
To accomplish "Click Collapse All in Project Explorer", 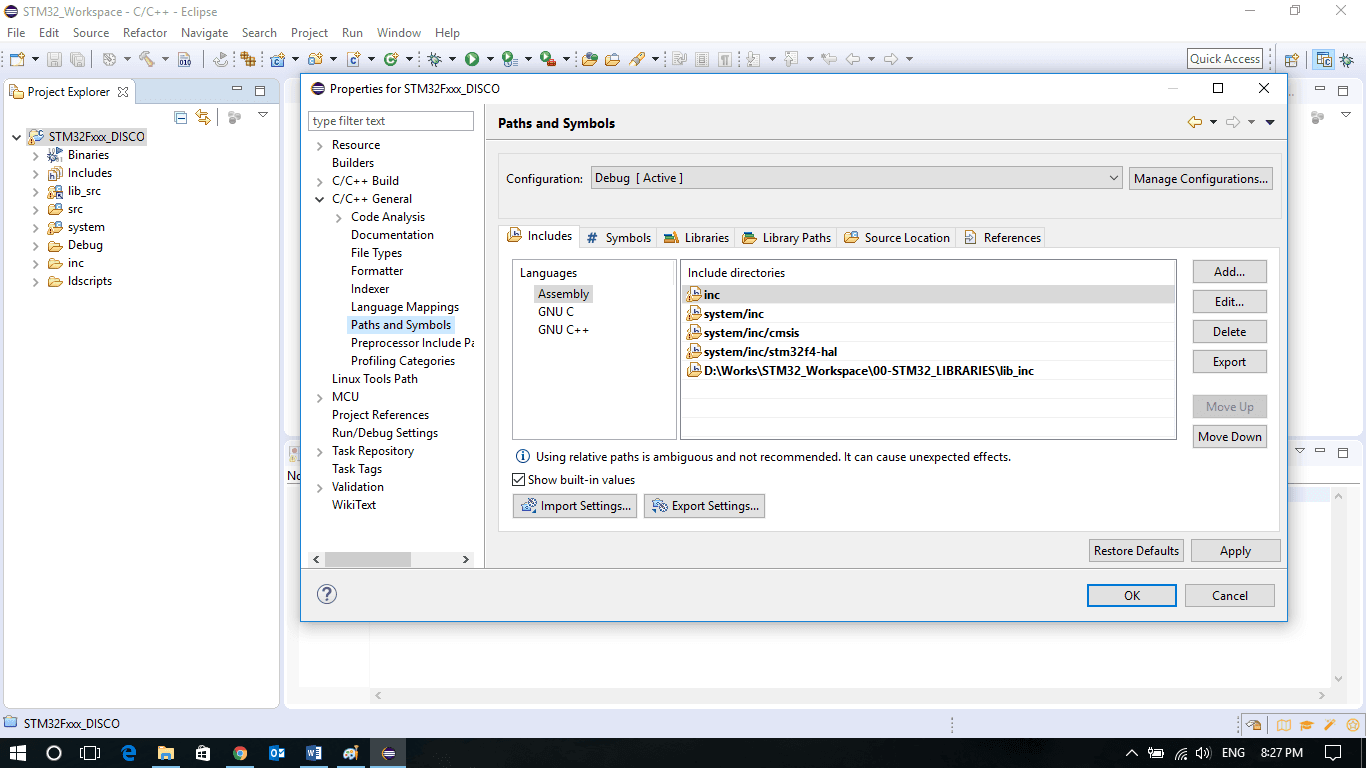I will [x=181, y=117].
